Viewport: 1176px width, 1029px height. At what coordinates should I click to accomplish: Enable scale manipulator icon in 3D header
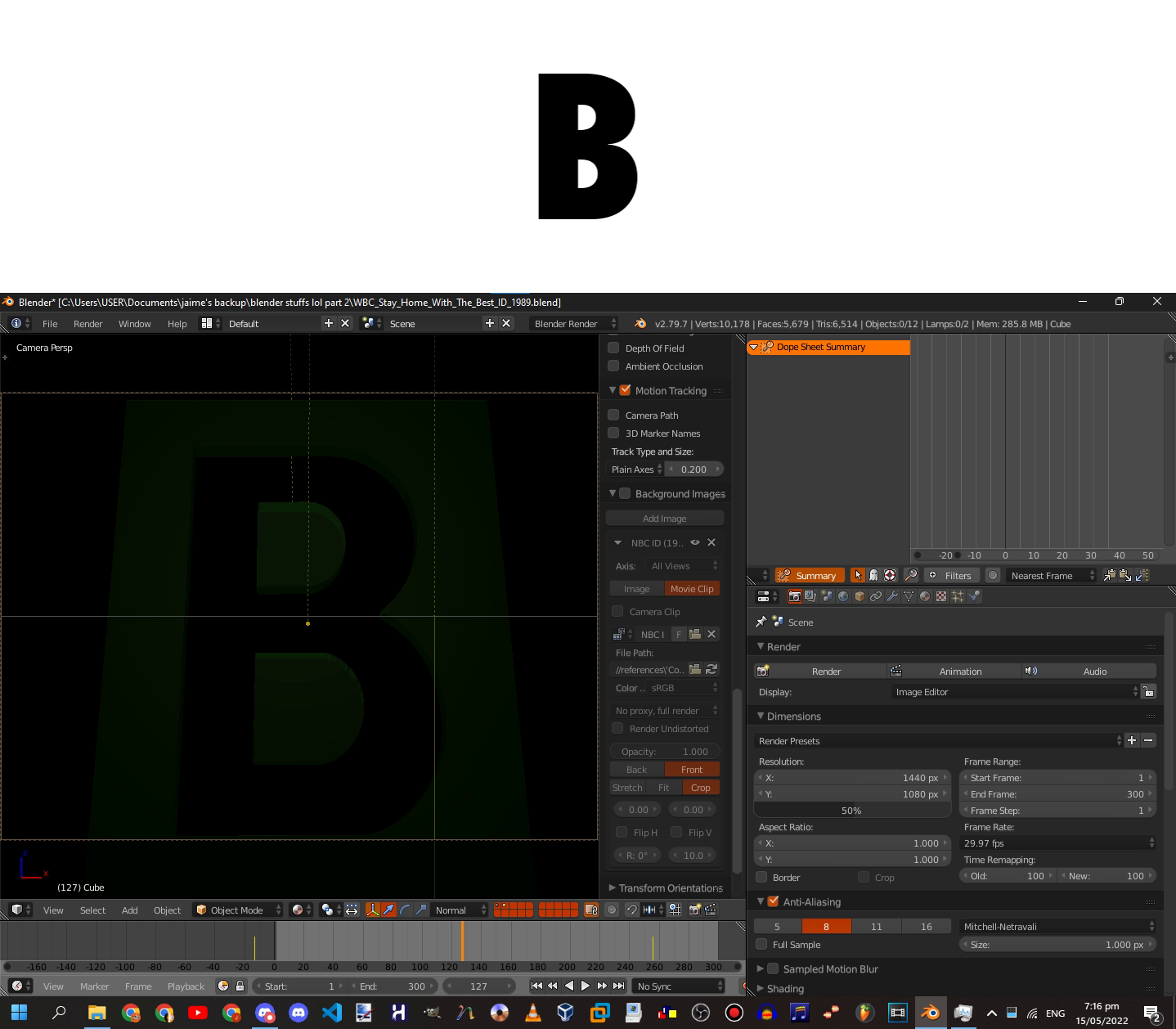click(421, 910)
